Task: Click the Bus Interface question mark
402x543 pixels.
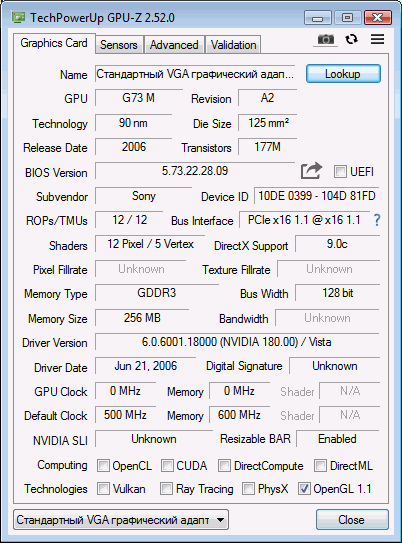Action: pyautogui.click(x=377, y=220)
